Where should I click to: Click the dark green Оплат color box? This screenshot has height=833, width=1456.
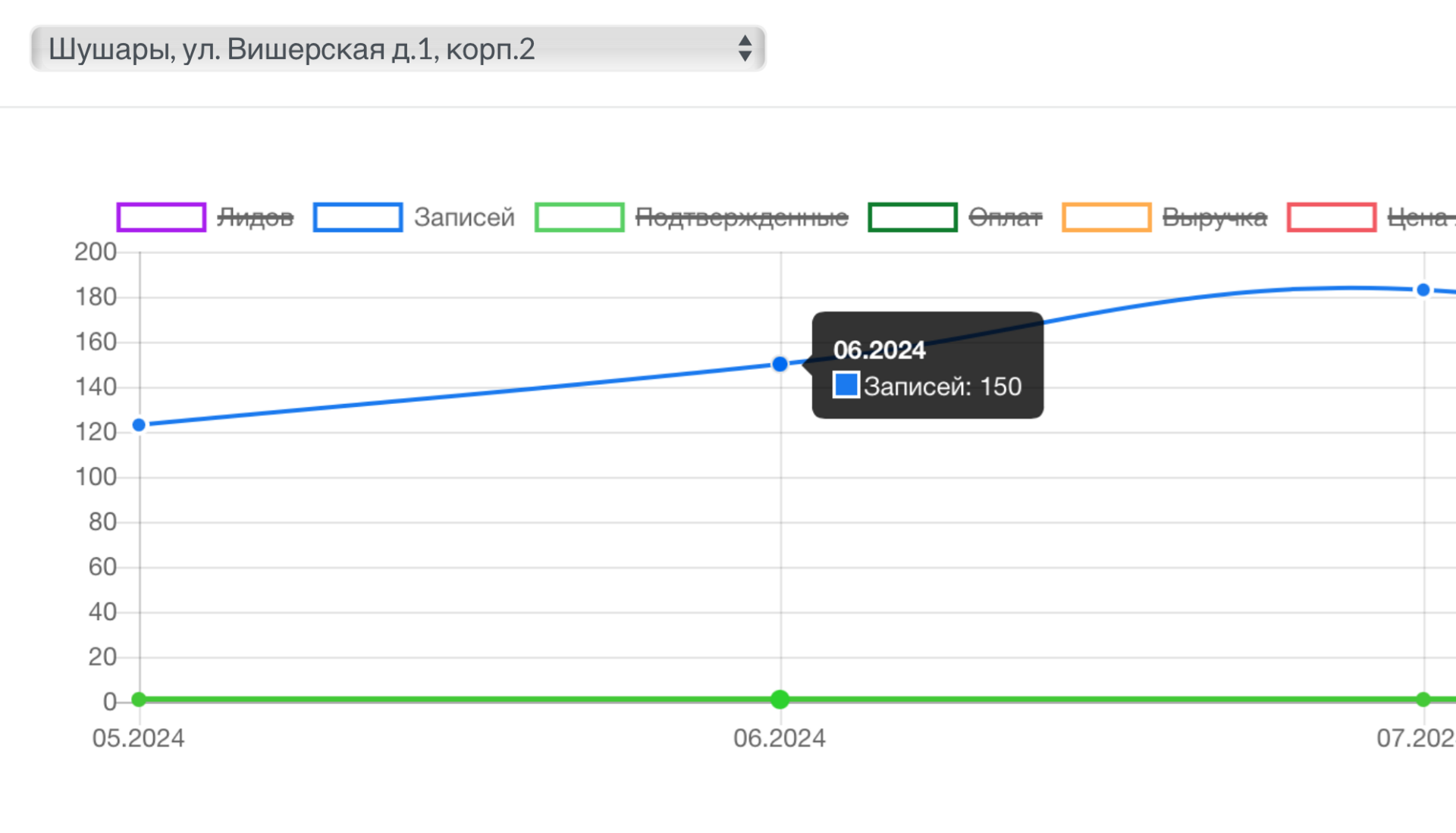pyautogui.click(x=912, y=218)
